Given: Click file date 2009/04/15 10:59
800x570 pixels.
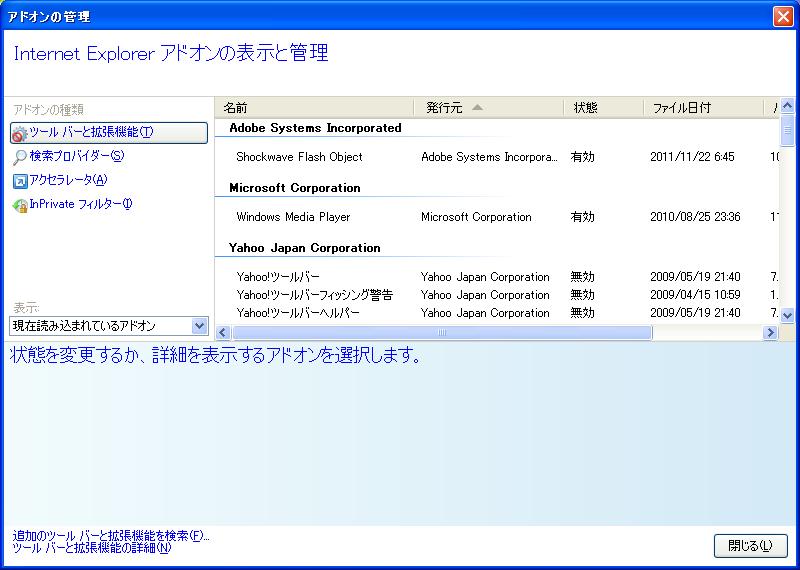Looking at the screenshot, I should pyautogui.click(x=695, y=295).
